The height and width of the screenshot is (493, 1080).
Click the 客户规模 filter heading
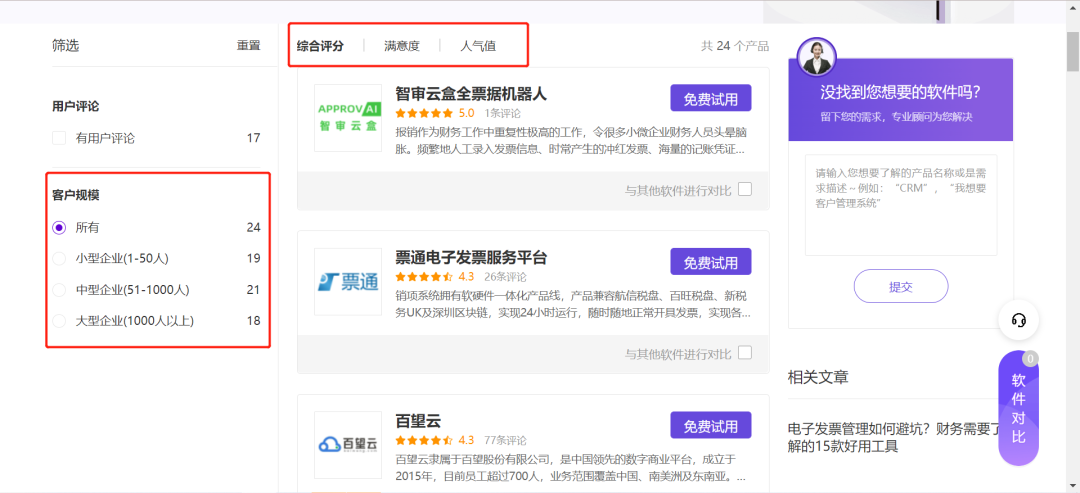(76, 195)
